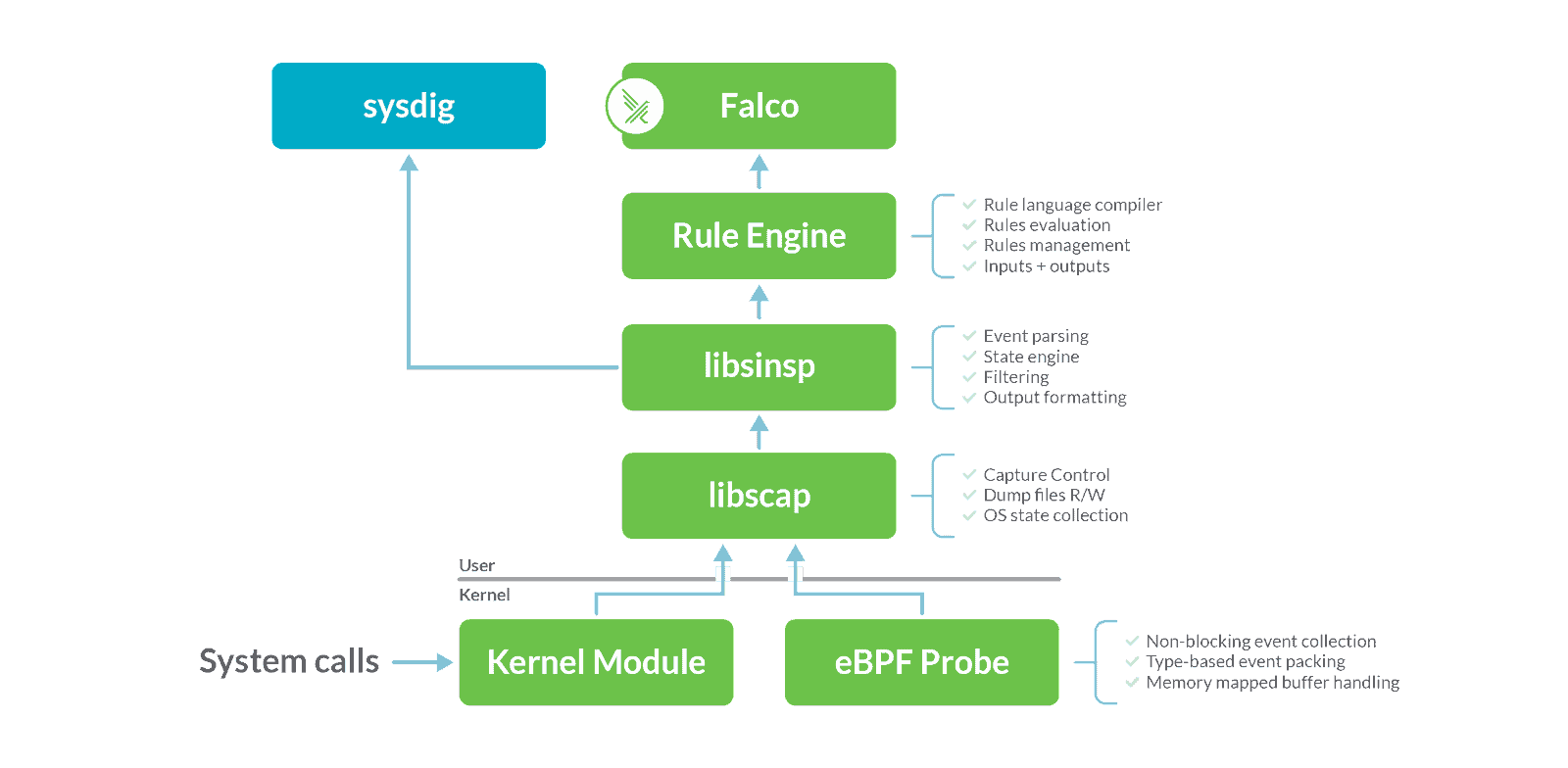
Task: Click checkmark beside 'Rule language compiler'
Action: 969,205
